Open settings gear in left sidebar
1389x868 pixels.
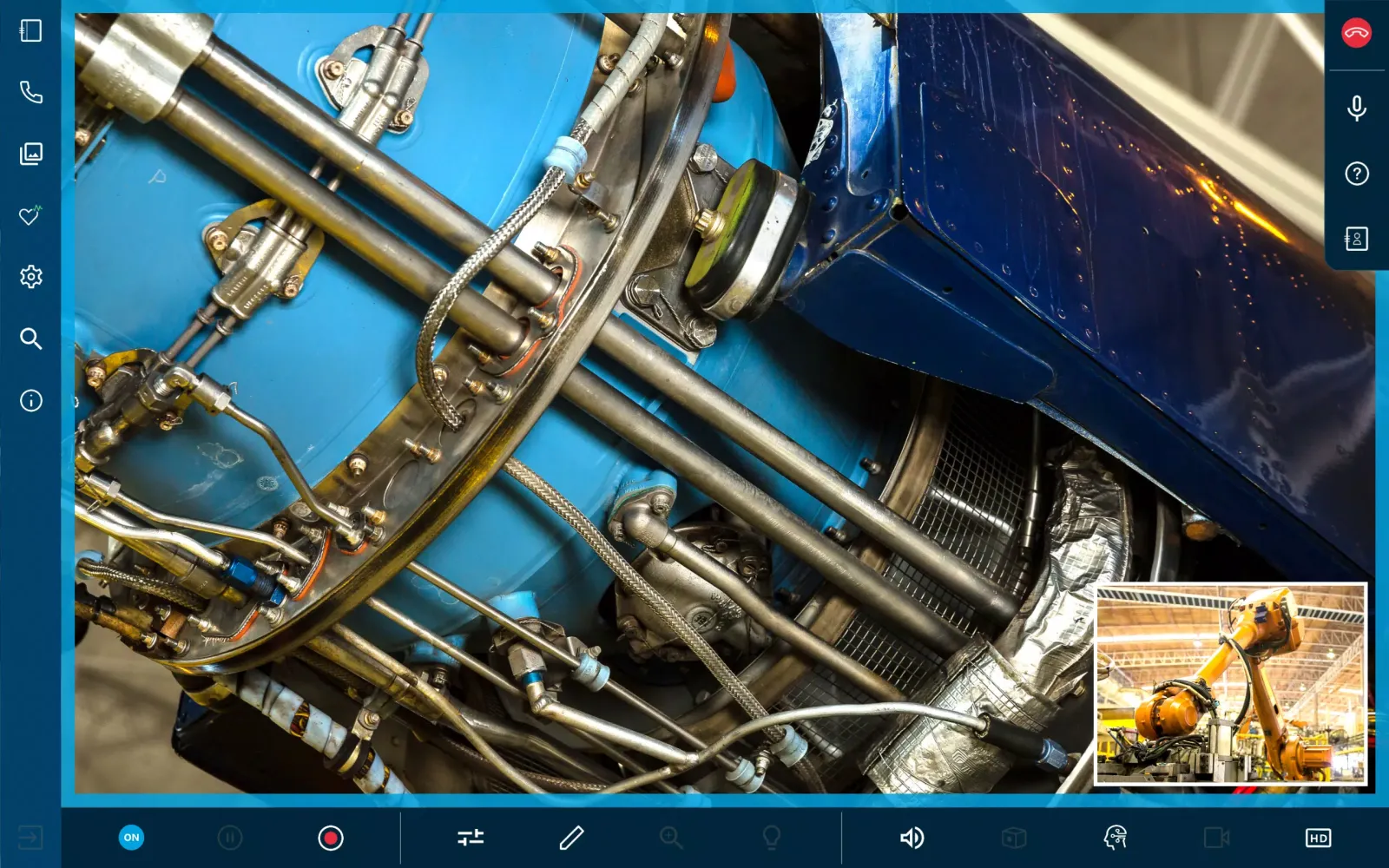[30, 277]
